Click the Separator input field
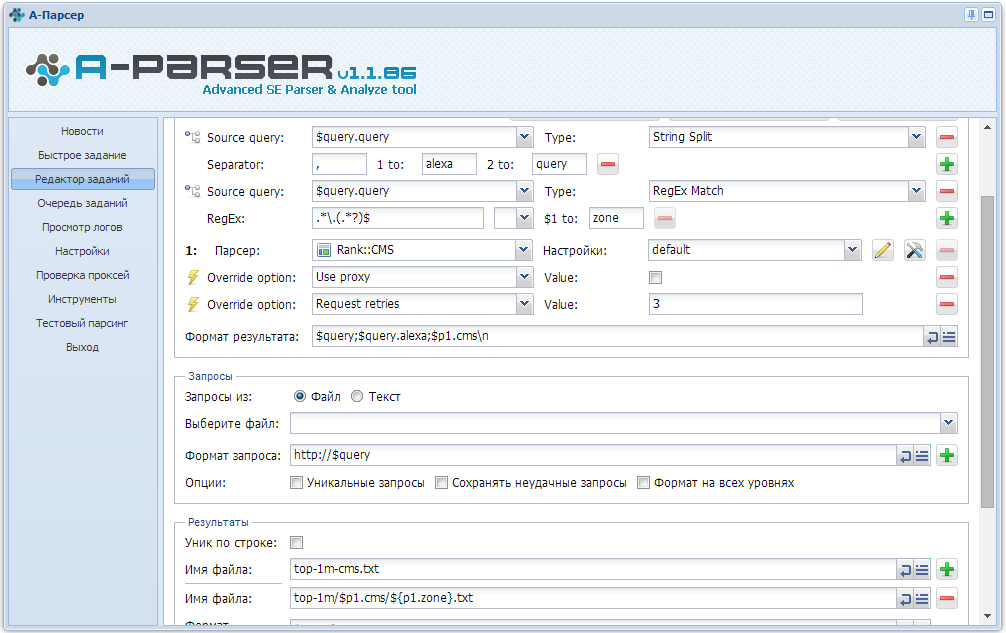Screen dimensions: 1006x633 pos(339,164)
